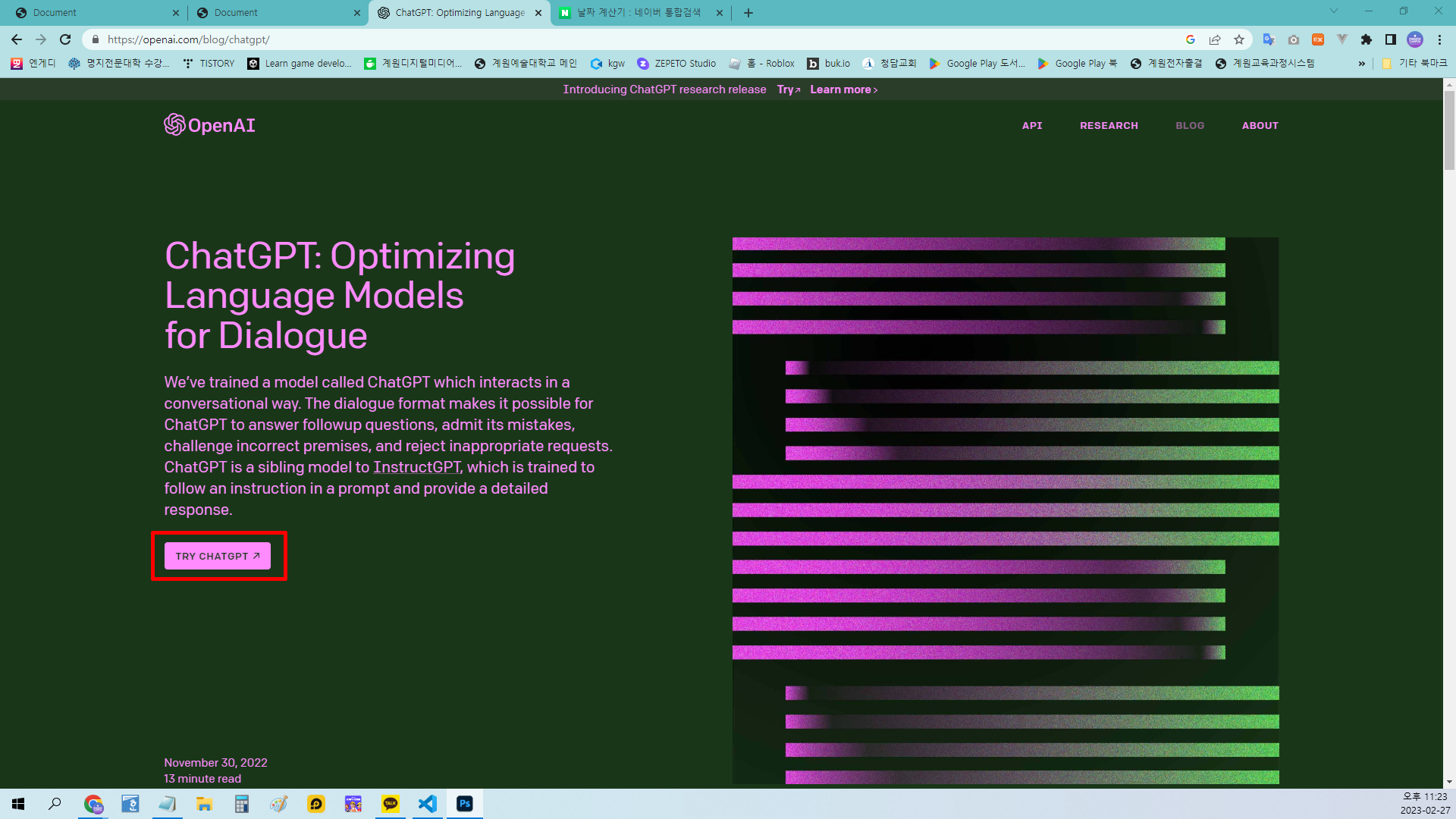
Task: Open the Extensions puzzle icon
Action: click(x=1367, y=39)
